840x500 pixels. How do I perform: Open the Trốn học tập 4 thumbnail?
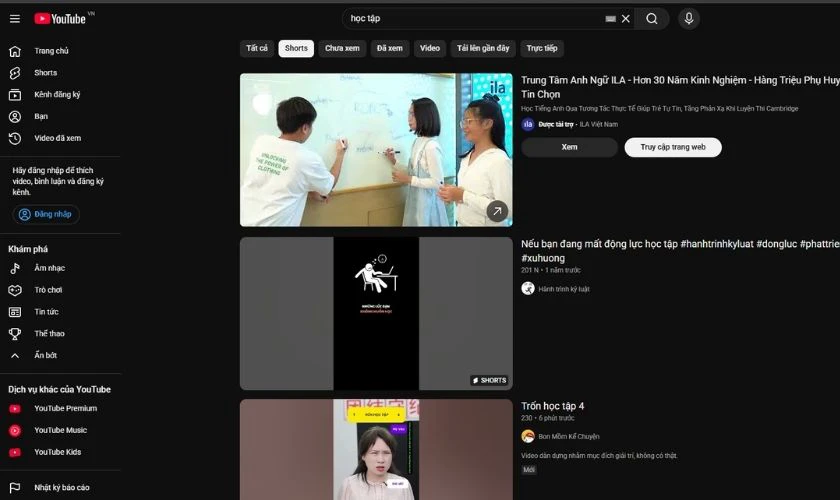(376, 450)
